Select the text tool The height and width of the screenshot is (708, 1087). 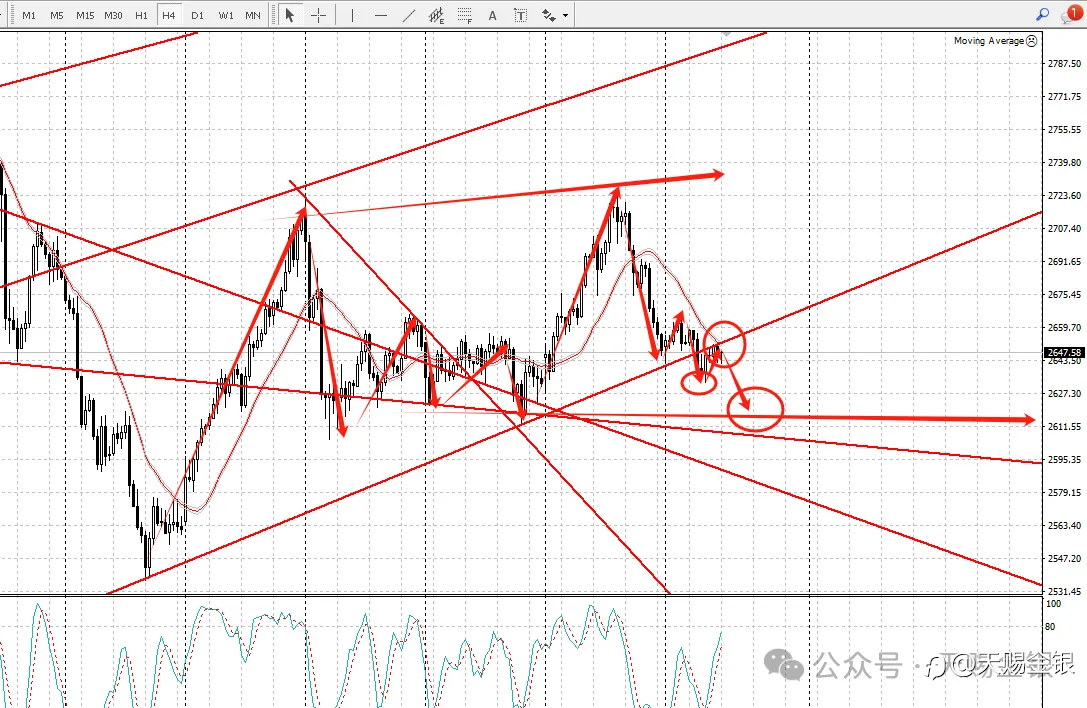point(492,15)
